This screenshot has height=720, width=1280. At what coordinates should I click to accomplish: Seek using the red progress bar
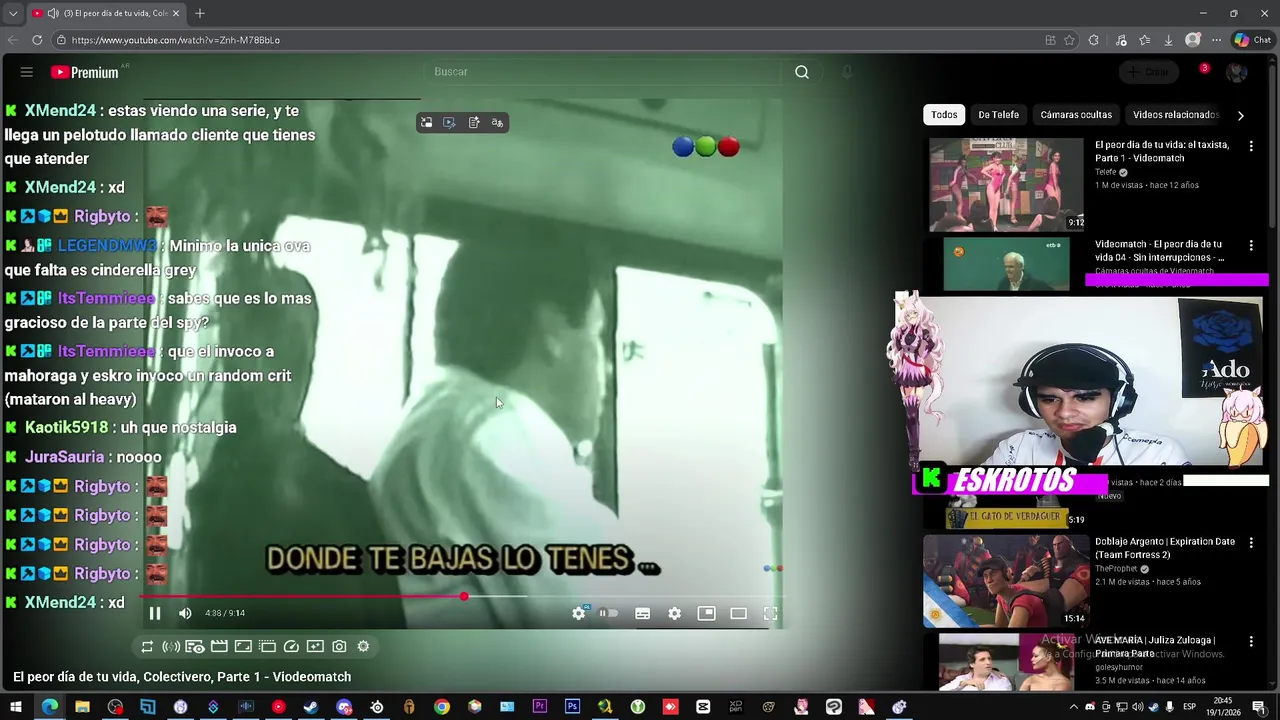pyautogui.click(x=463, y=597)
